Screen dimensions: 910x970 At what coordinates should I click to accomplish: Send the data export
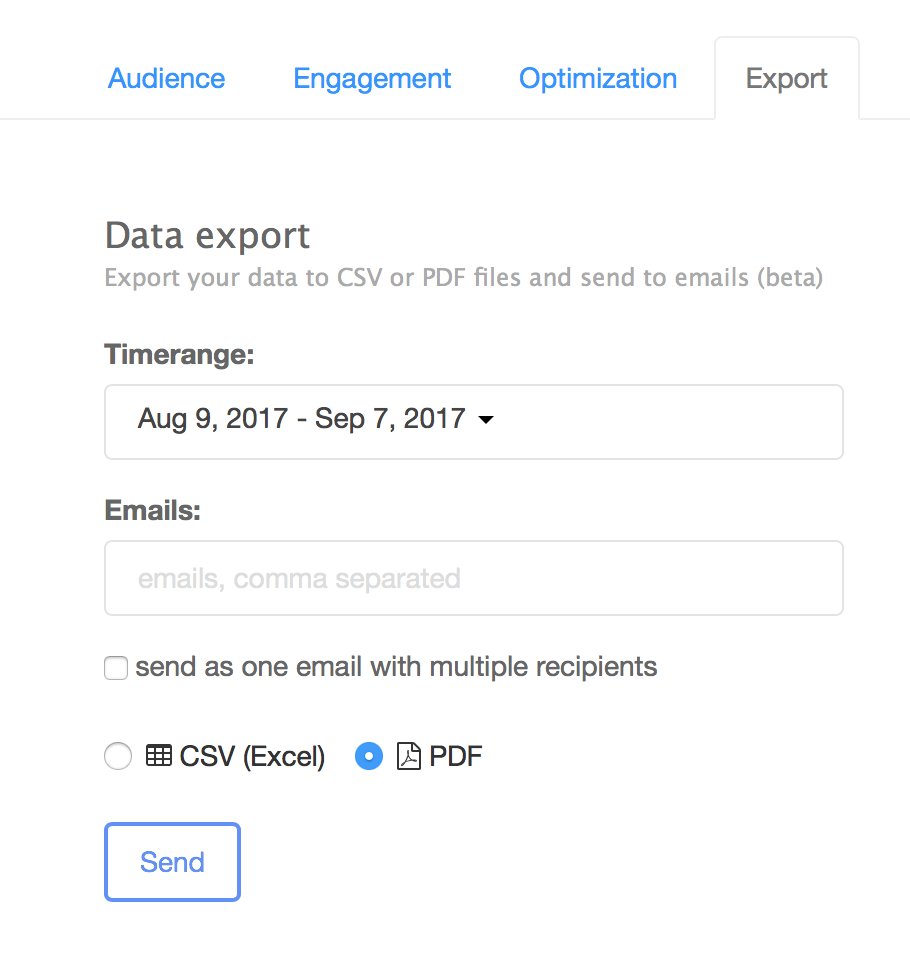pos(172,862)
